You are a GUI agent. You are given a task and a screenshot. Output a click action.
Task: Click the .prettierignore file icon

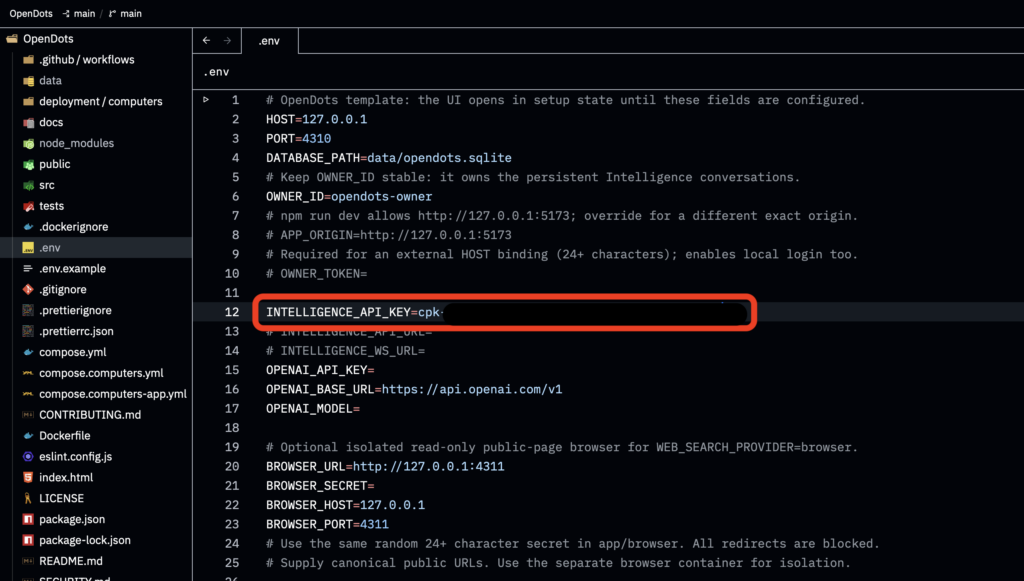(x=28, y=310)
